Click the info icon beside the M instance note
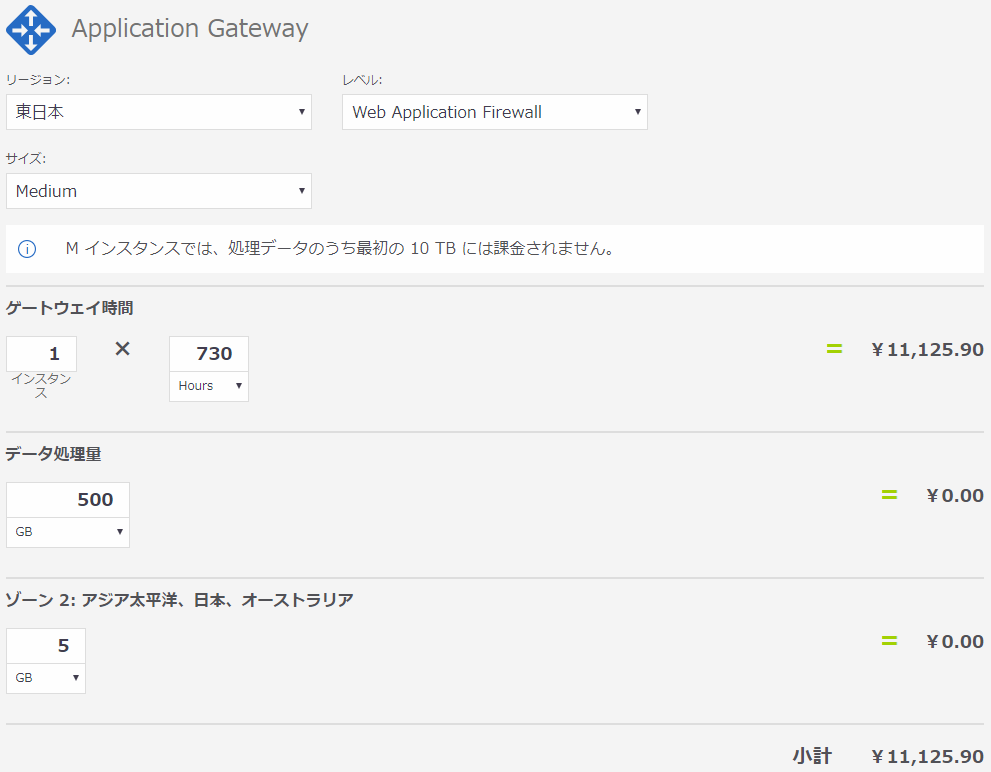 pos(27,249)
